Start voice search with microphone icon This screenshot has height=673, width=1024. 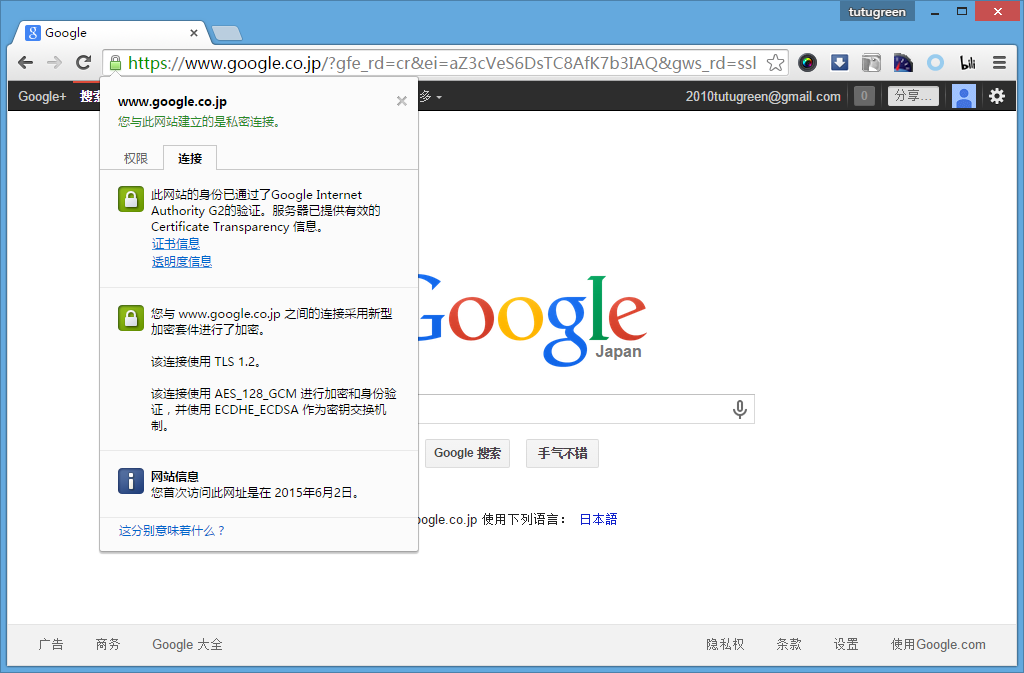tap(739, 409)
